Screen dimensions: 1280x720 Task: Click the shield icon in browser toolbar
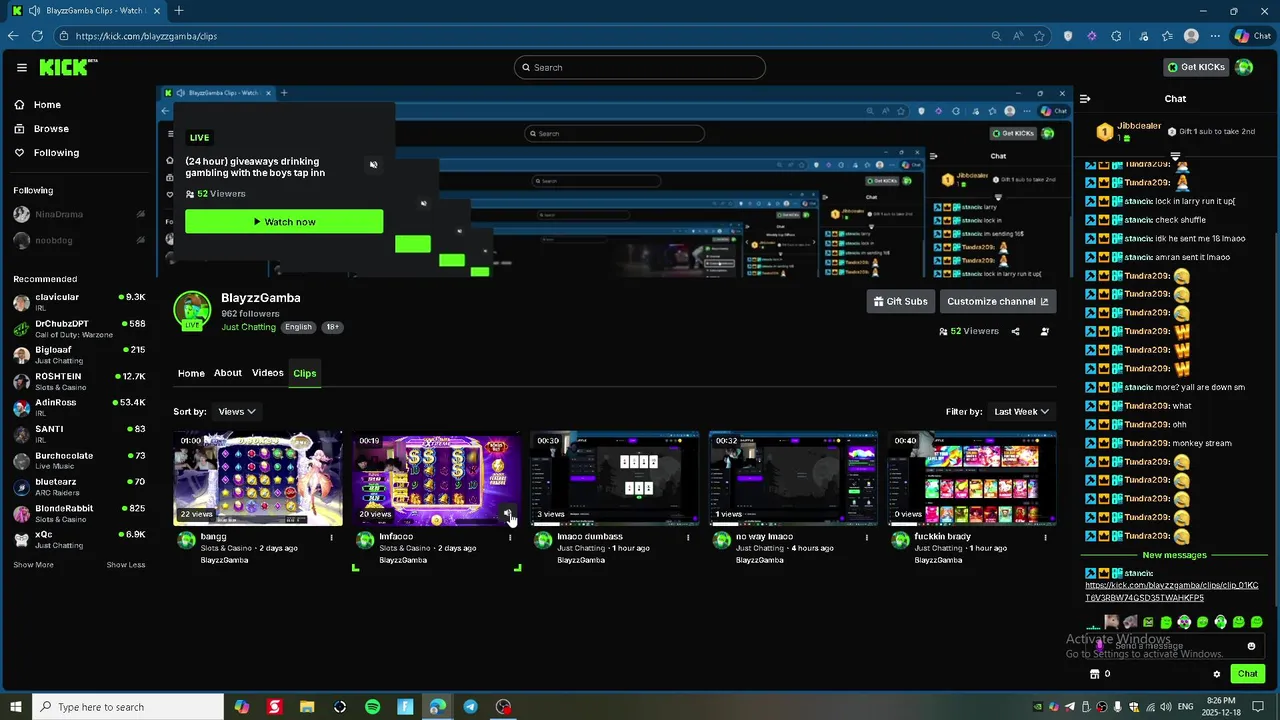click(1068, 36)
